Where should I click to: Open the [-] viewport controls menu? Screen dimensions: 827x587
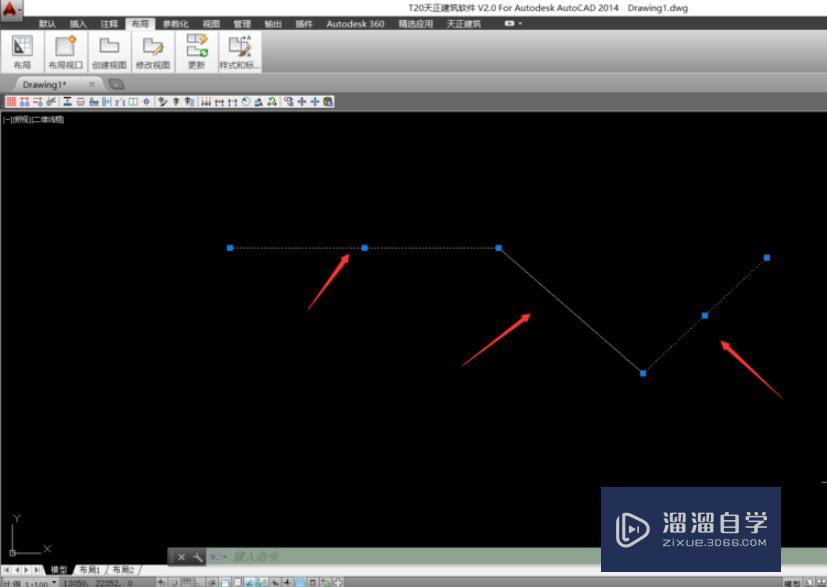[x=7, y=120]
